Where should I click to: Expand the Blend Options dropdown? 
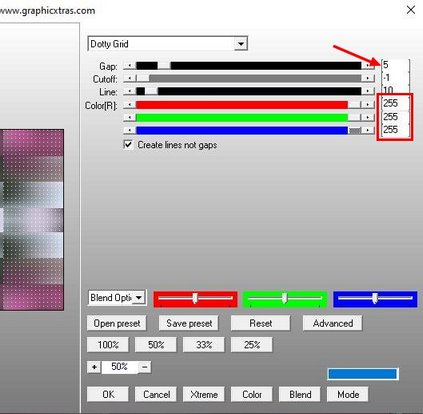139,297
